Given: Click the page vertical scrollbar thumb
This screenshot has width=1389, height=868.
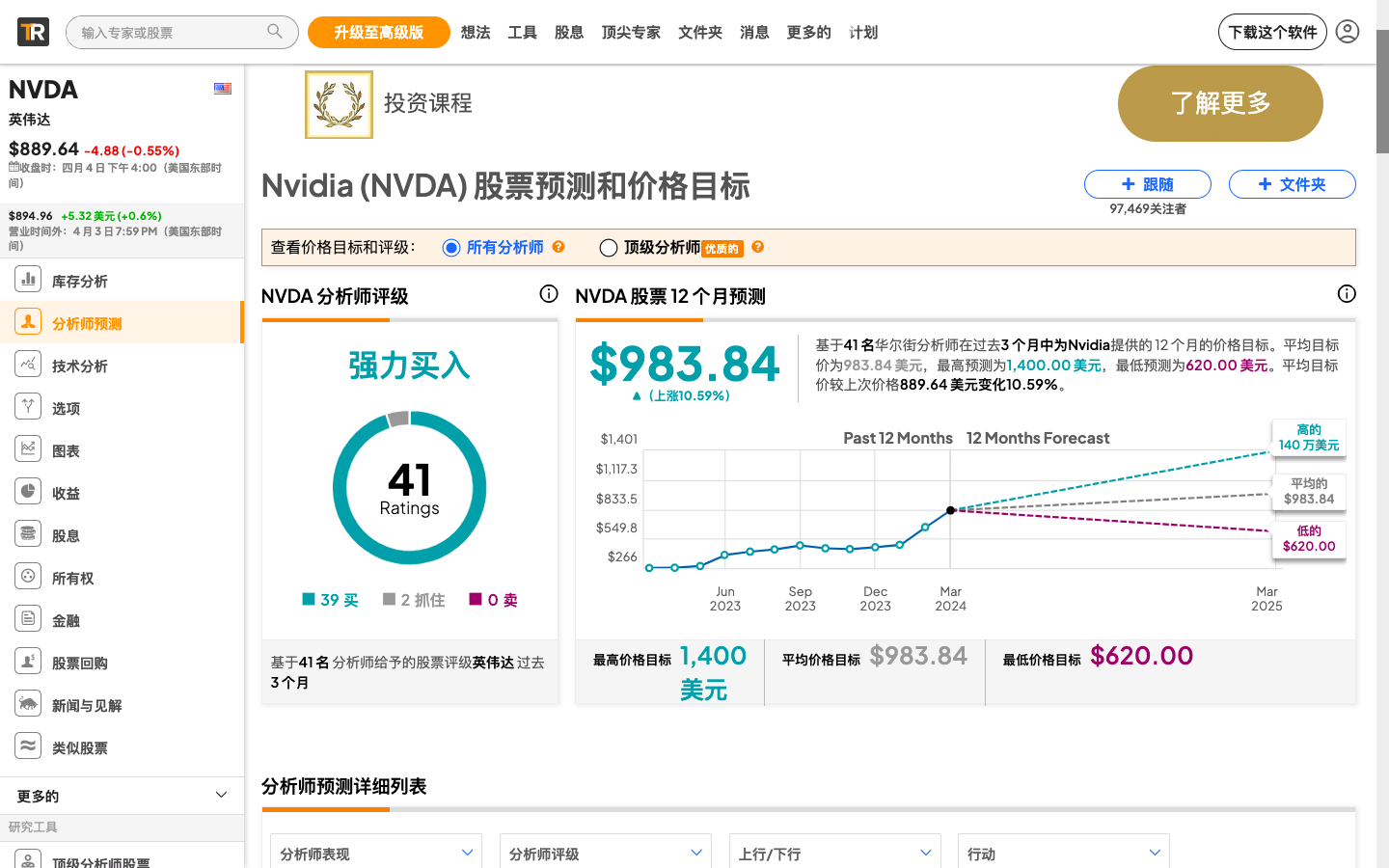Looking at the screenshot, I should (x=1382, y=92).
